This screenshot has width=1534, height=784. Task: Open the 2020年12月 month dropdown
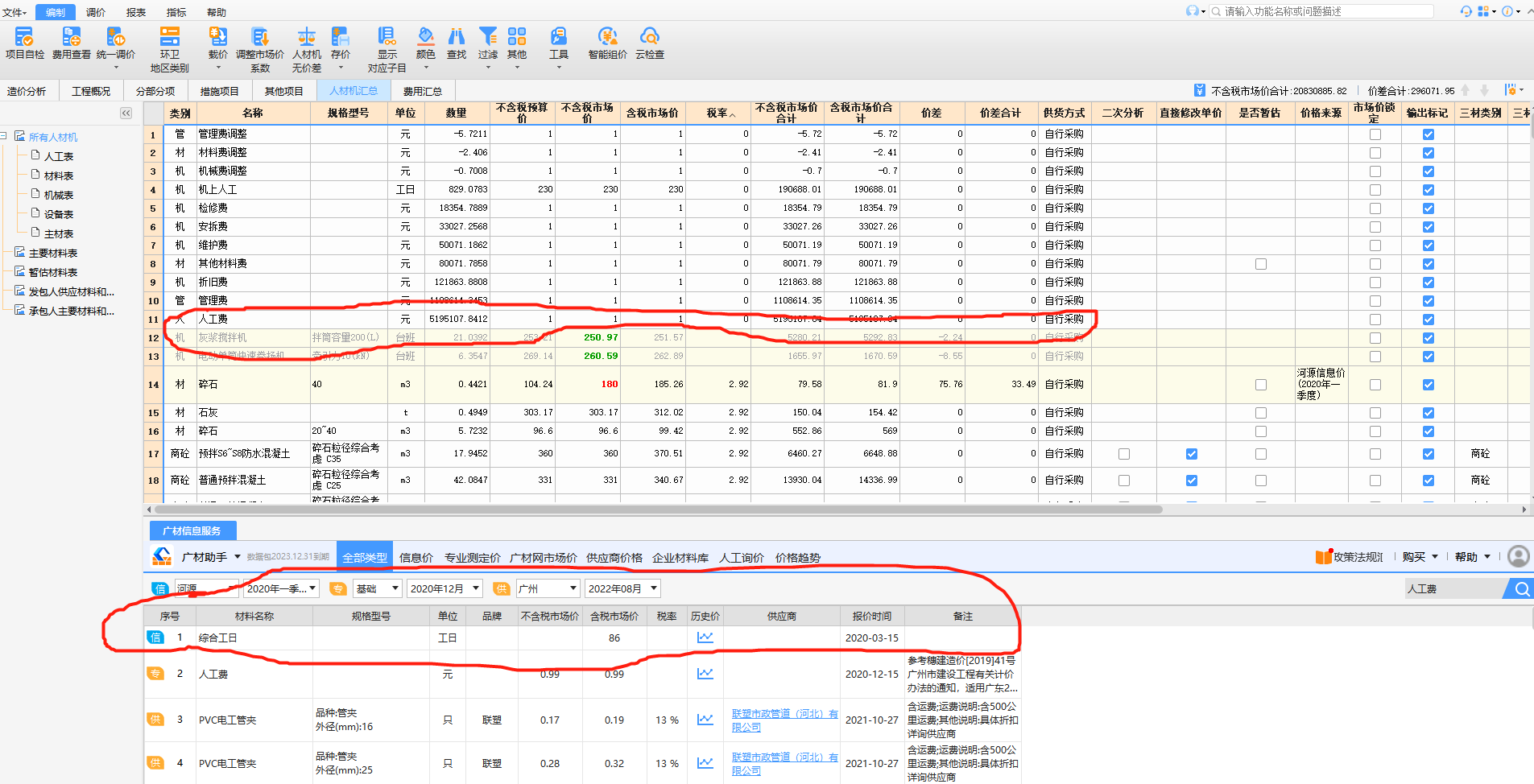[x=444, y=588]
